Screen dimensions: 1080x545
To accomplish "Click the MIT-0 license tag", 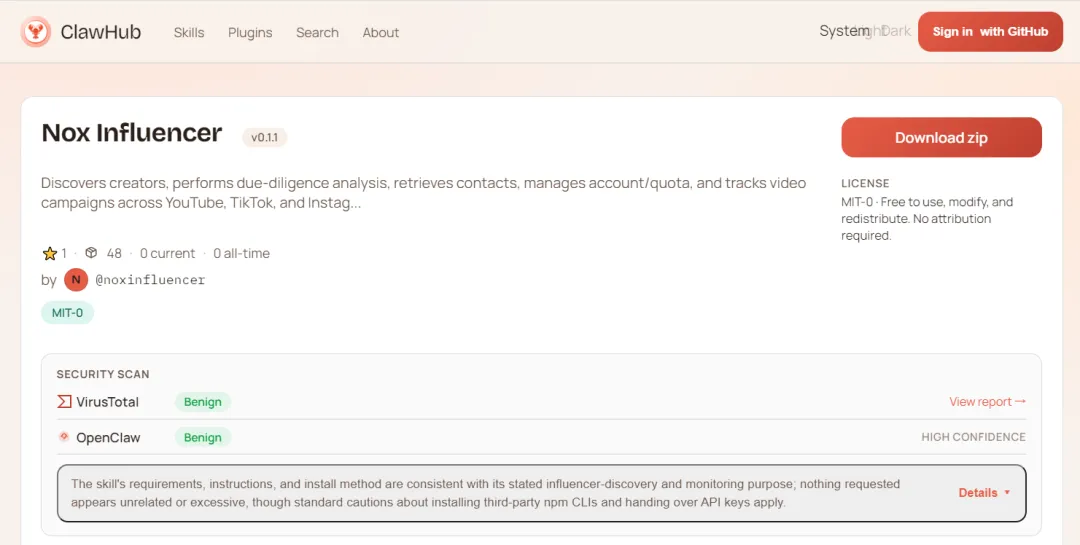I will click(x=68, y=313).
